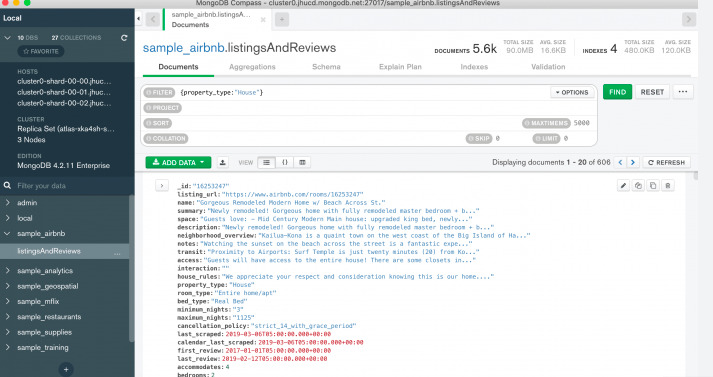
Task: Open the query history ellipsis menu
Action: (x=683, y=92)
